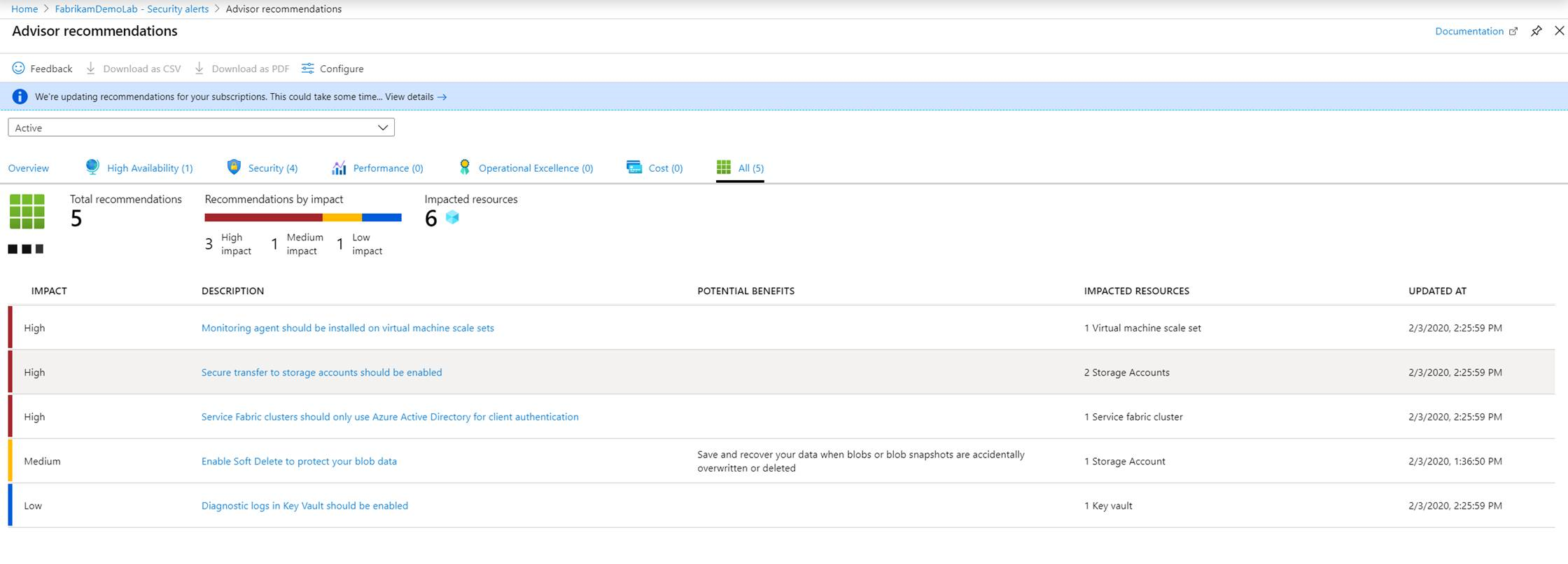This screenshot has width=1568, height=564.
Task: Click the blue Low impact bar segment
Action: (381, 217)
